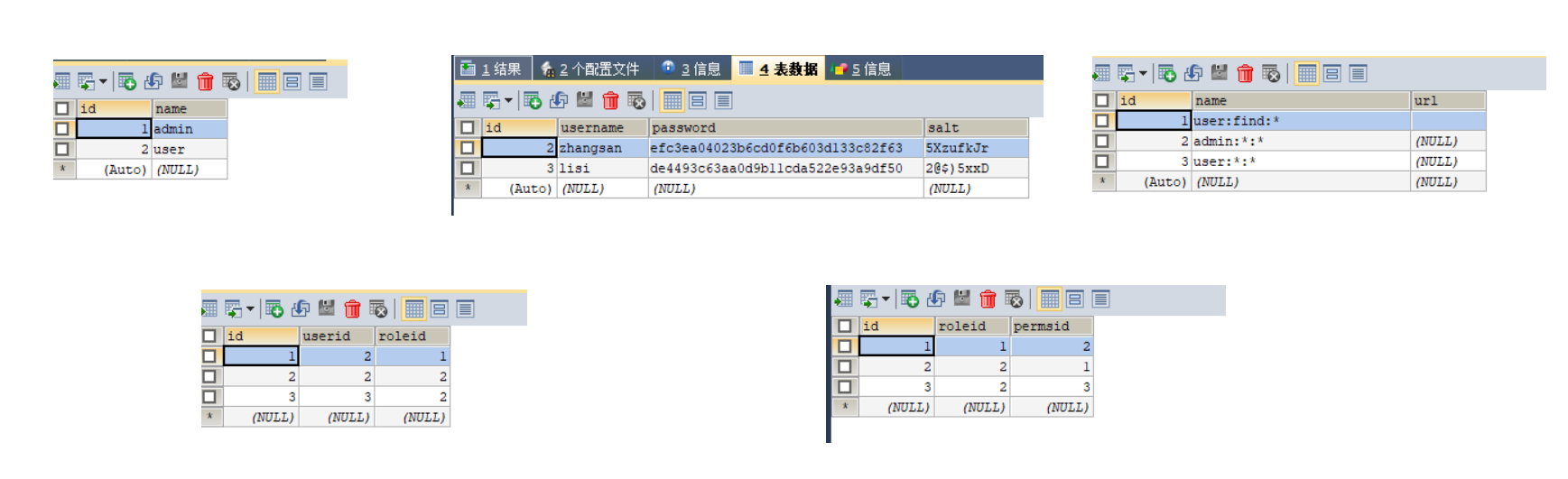Check the checkbox for the admin role row

pos(62,128)
